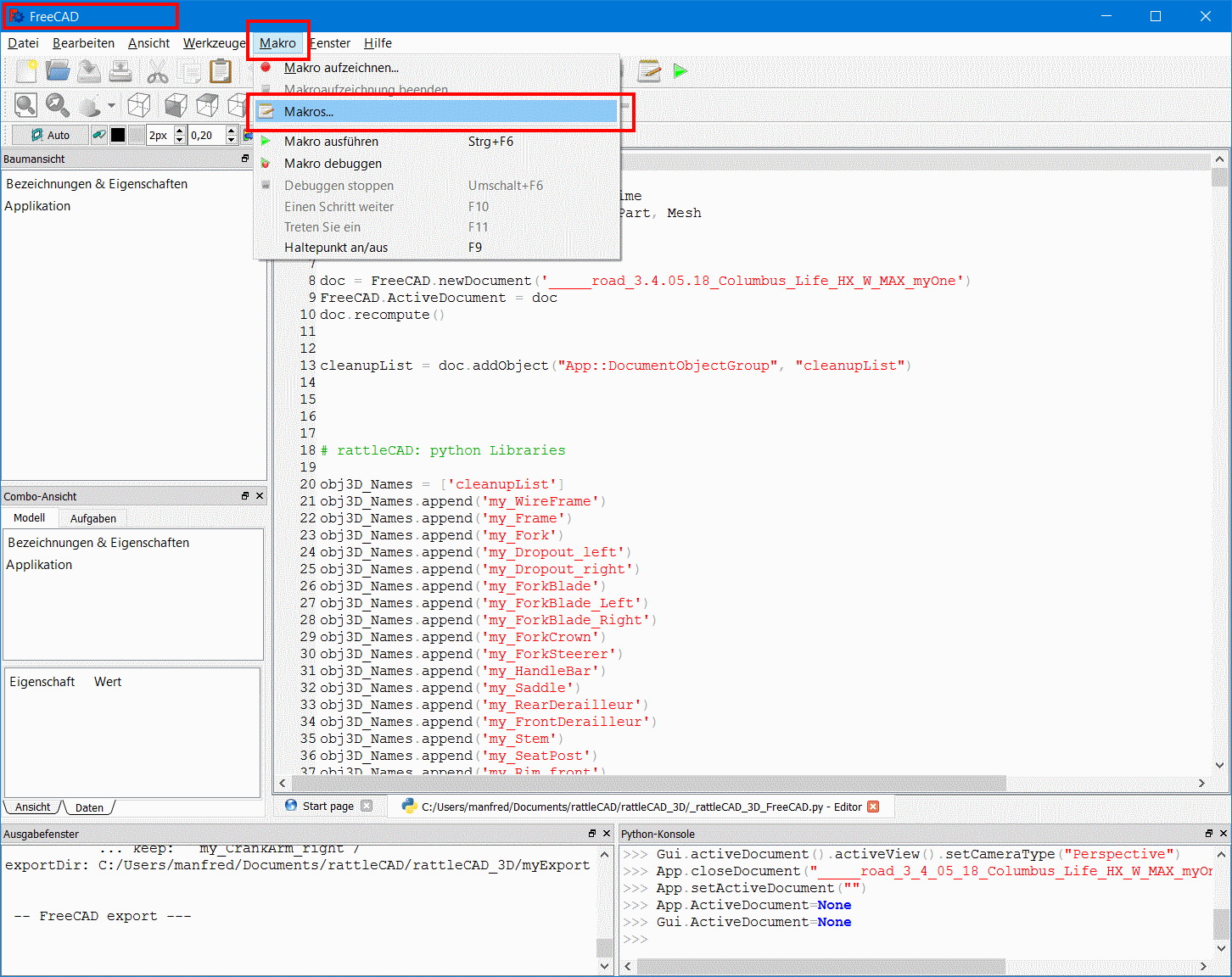Click the Eigenschaft column header
This screenshot has width=1232, height=977.
pyautogui.click(x=42, y=682)
